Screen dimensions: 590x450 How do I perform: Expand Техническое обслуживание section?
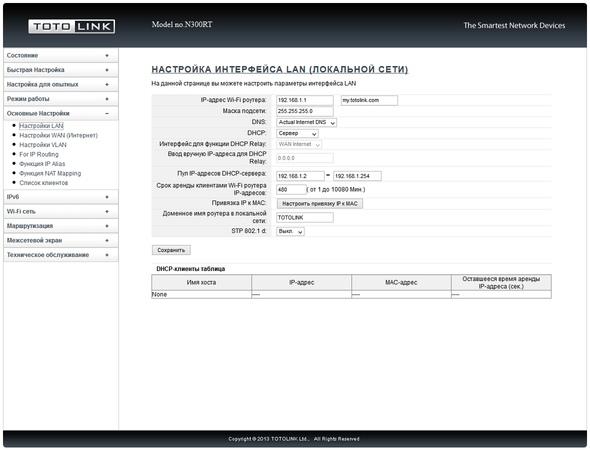(x=61, y=255)
